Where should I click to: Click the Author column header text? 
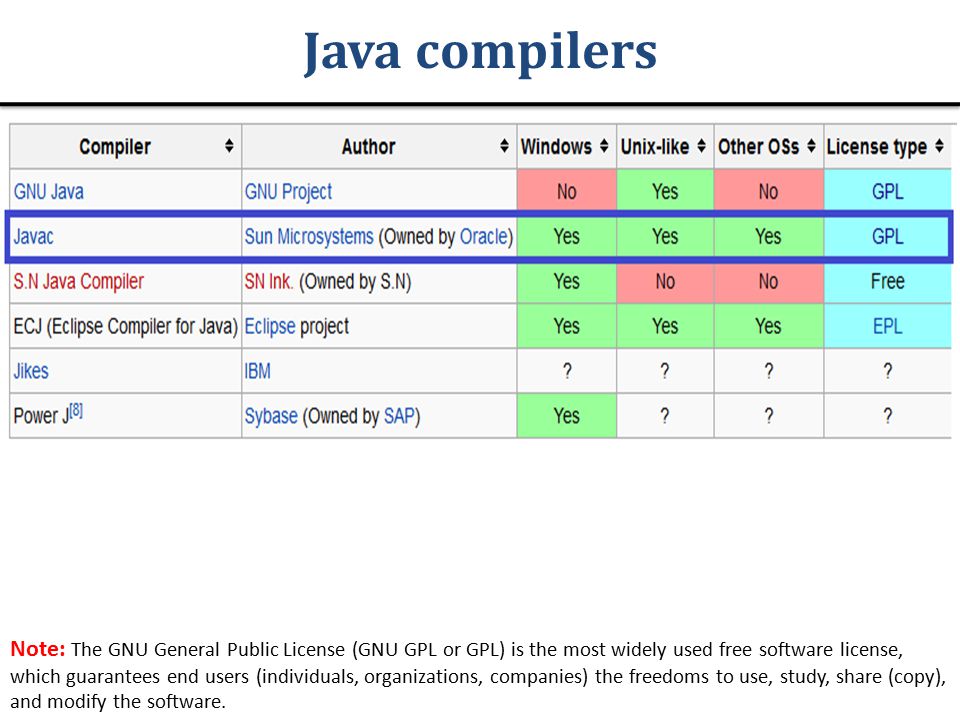click(x=369, y=146)
